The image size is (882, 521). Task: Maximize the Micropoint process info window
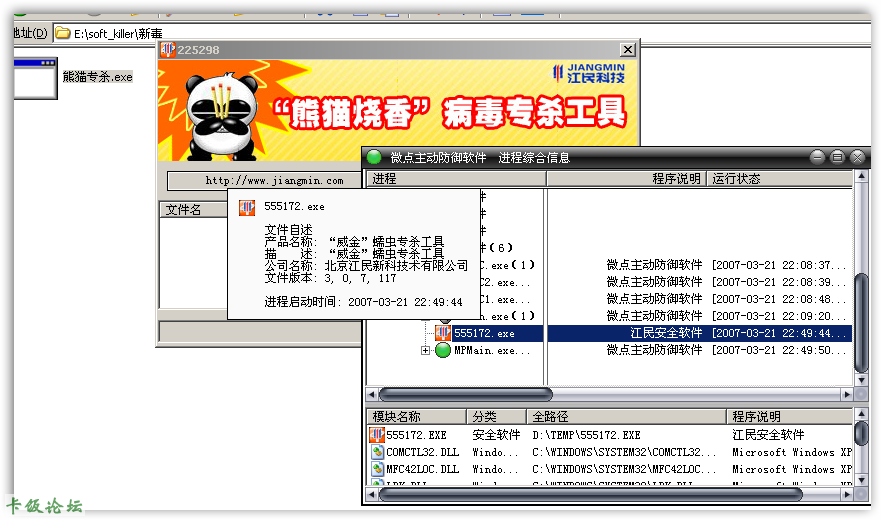[x=837, y=157]
